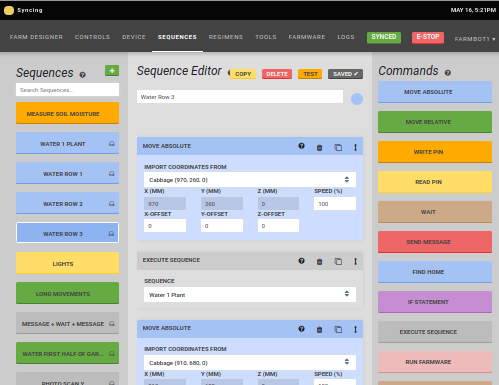Image resolution: width=499 pixels, height=385 pixels.
Task: Click the in-use icon on Water 1 Plant
Action: point(112,144)
